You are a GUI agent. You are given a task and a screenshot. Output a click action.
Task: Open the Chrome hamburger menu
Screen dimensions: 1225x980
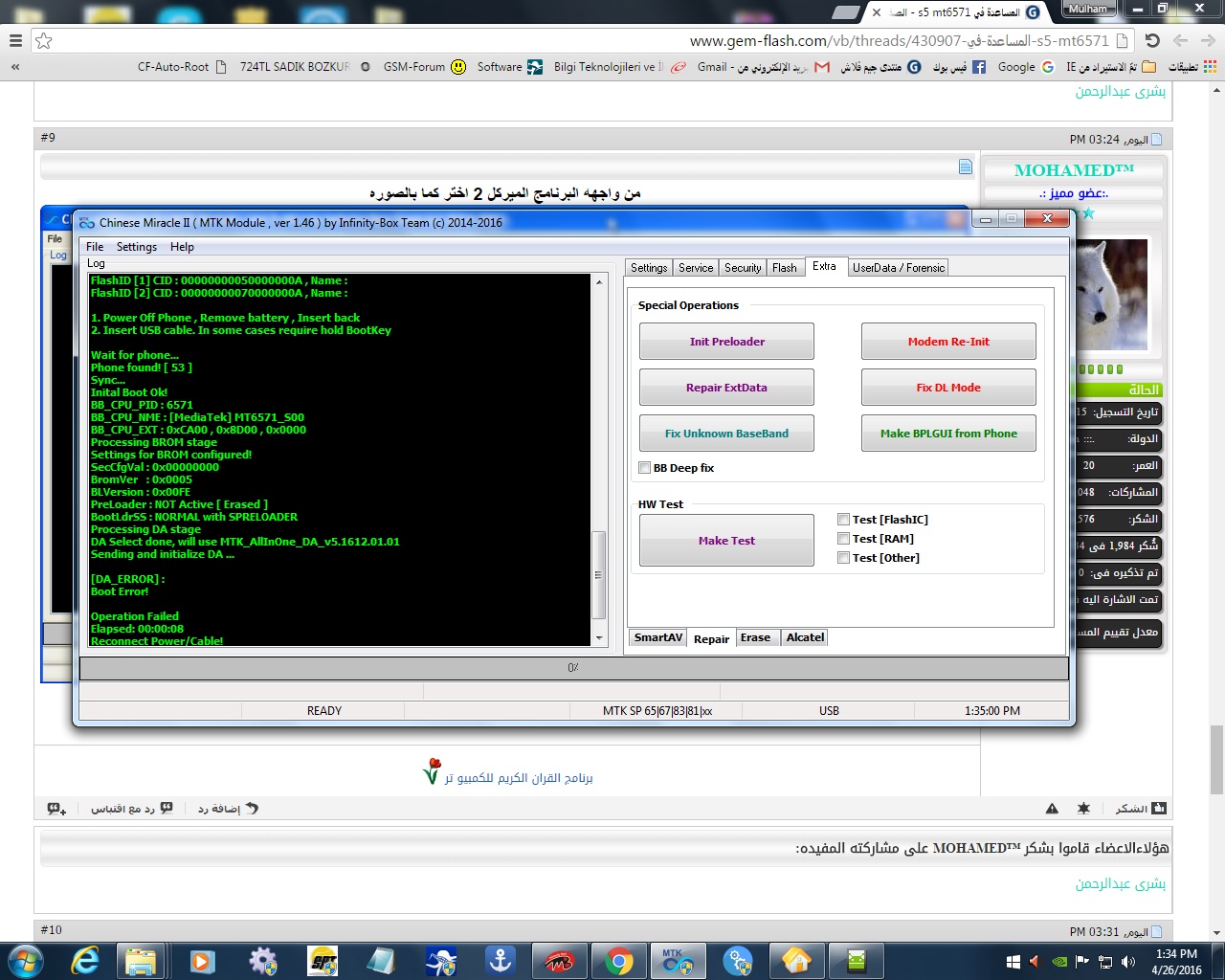tap(15, 41)
